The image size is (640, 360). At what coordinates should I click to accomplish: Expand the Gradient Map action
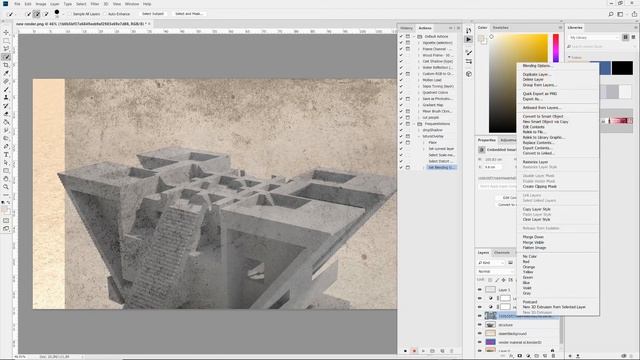(x=419, y=105)
